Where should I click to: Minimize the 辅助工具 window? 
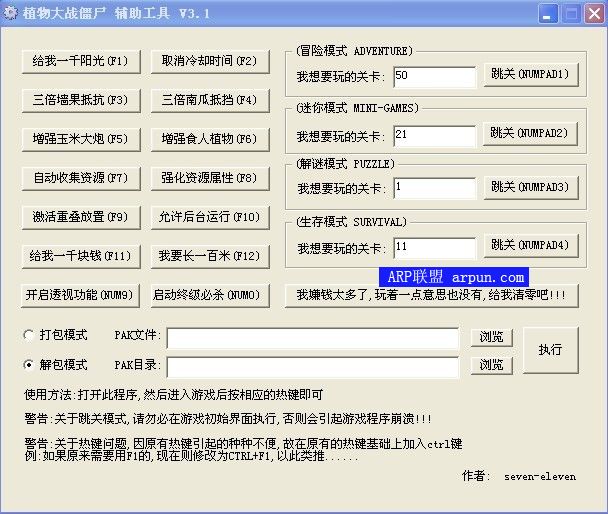click(x=548, y=14)
